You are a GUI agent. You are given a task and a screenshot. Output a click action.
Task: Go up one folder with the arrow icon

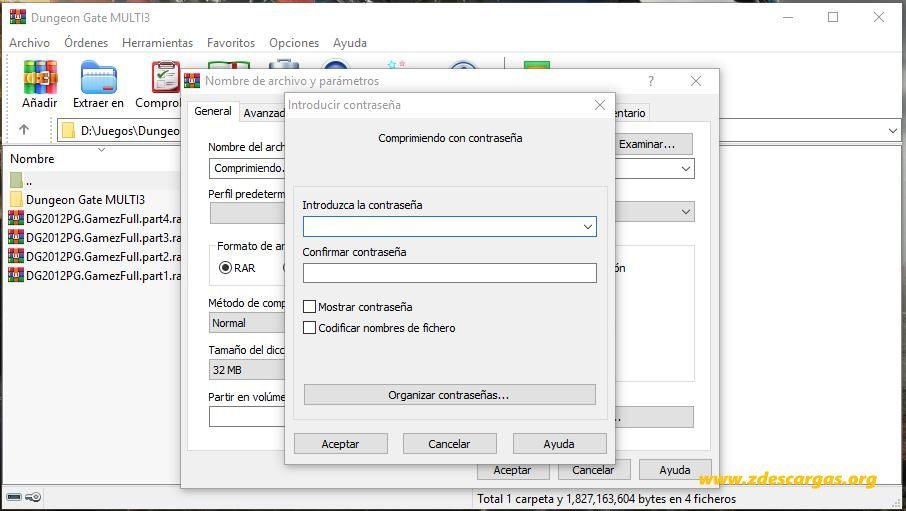click(x=24, y=129)
